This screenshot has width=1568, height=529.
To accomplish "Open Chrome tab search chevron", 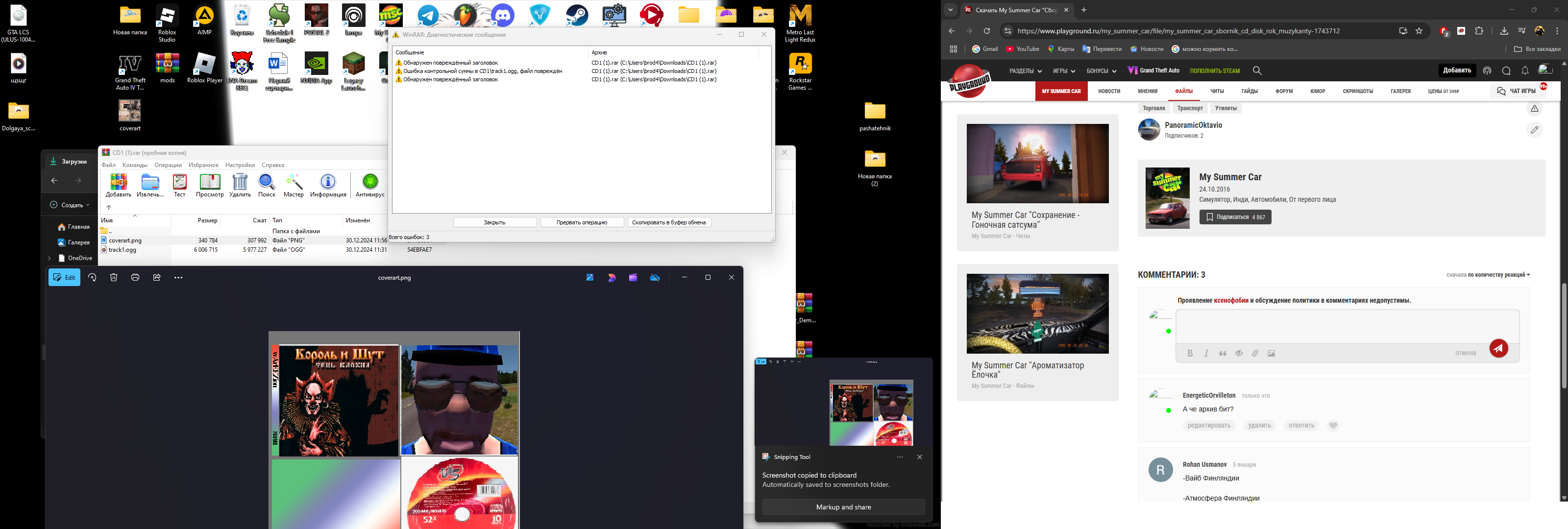I will pyautogui.click(x=950, y=10).
